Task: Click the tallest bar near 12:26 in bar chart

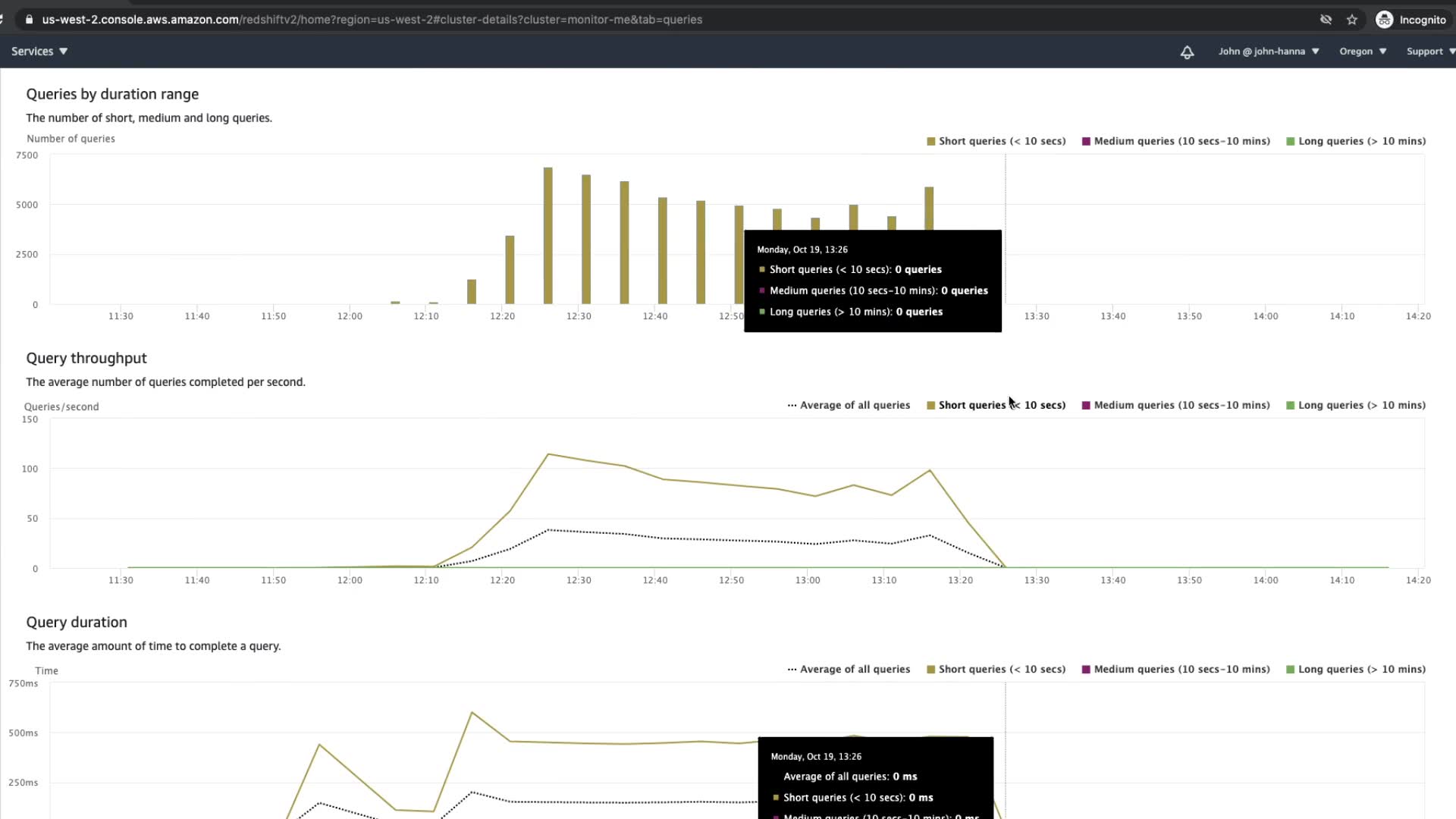Action: pos(548,235)
